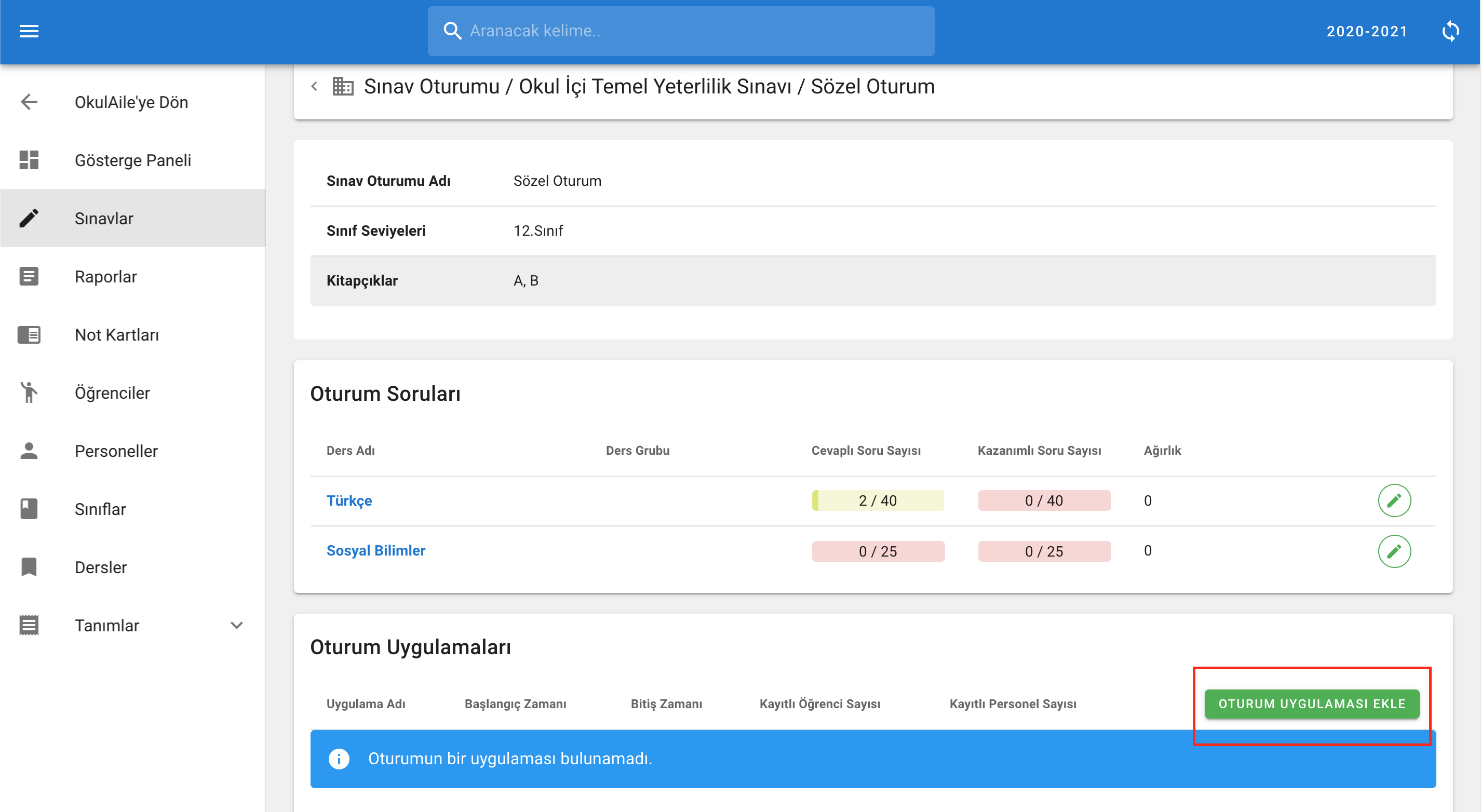1481x812 pixels.
Task: Click Oturum Uygulaması Ekle button
Action: 1312,704
